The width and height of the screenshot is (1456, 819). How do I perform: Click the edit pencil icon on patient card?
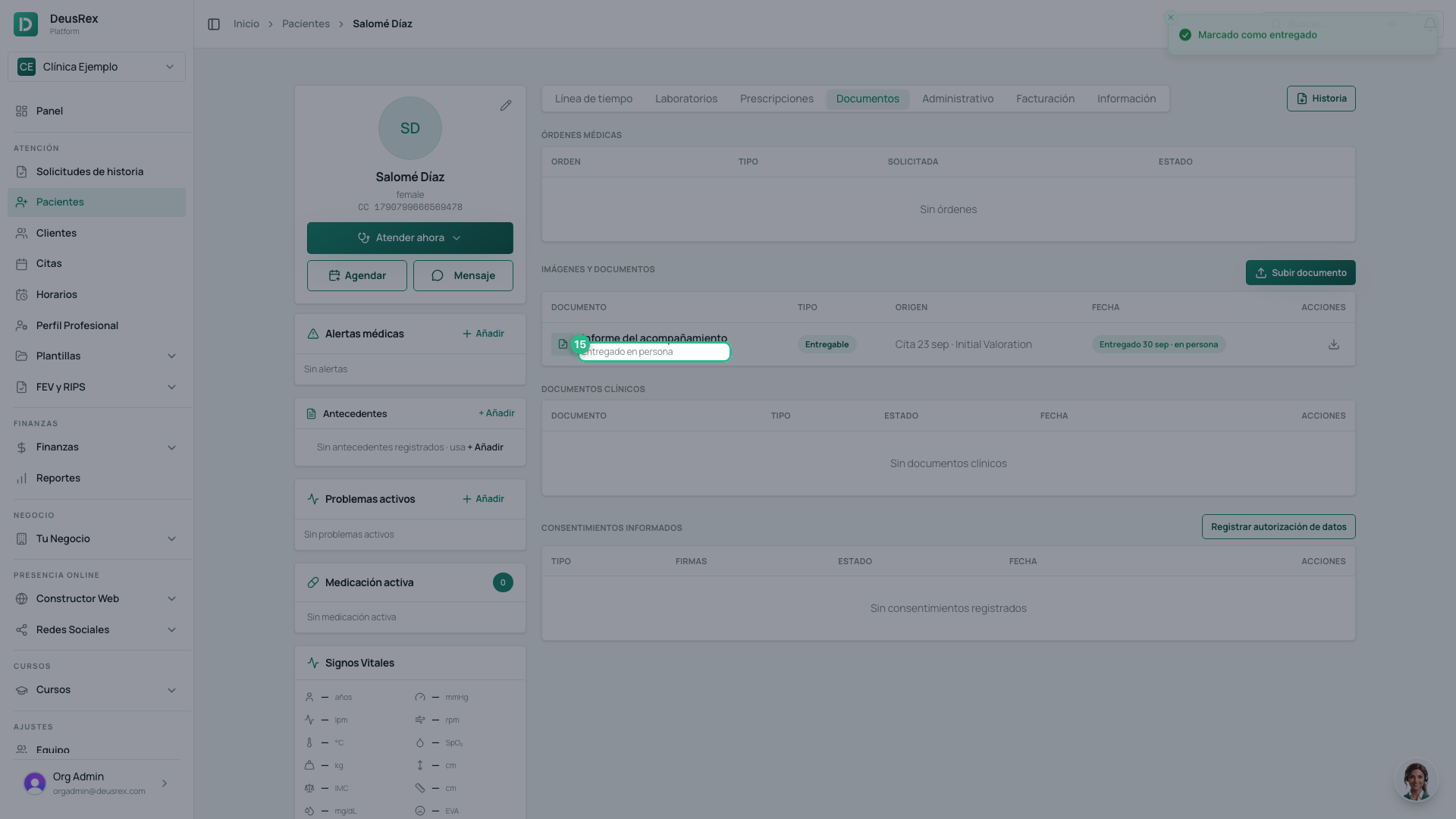(506, 105)
